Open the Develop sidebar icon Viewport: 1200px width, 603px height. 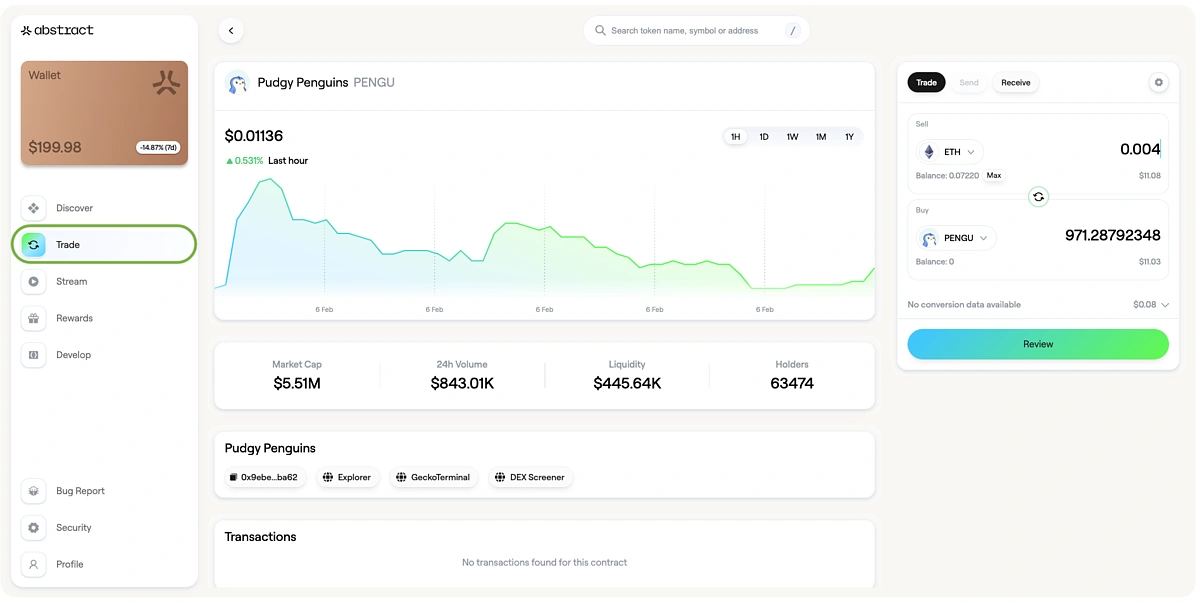point(33,355)
